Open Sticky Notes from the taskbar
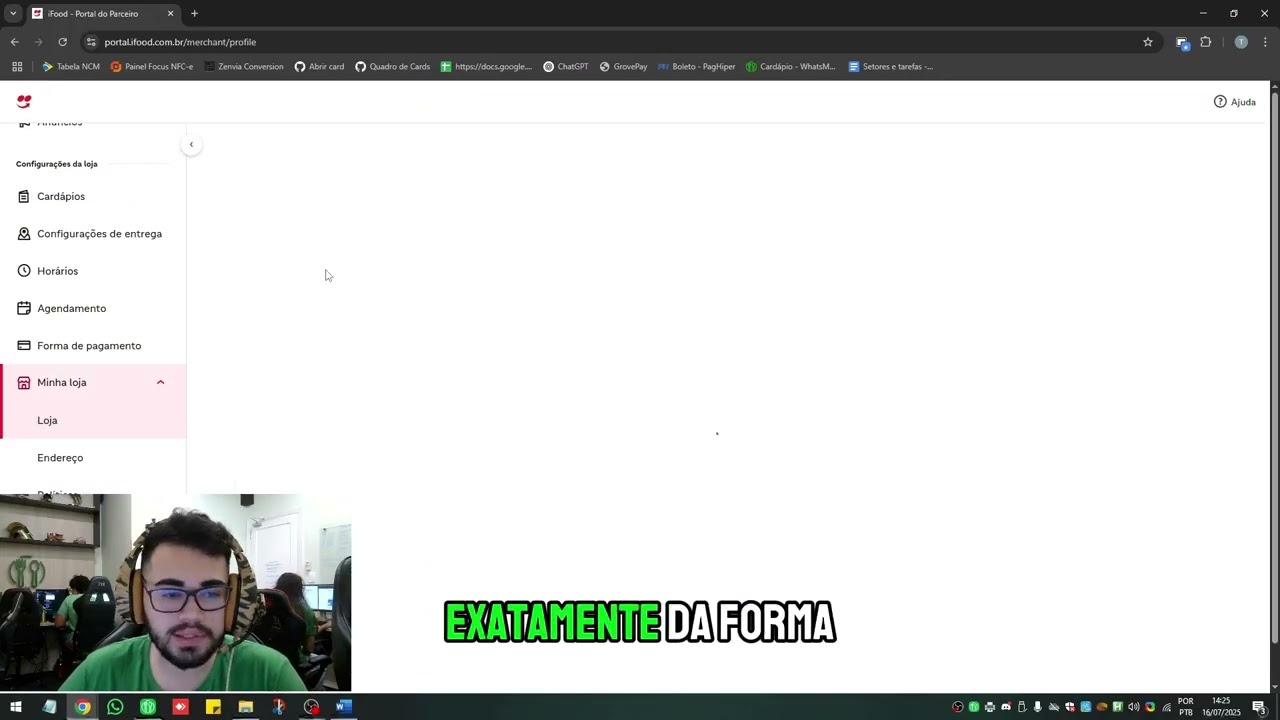Screen dimensions: 1280x720 (213, 707)
